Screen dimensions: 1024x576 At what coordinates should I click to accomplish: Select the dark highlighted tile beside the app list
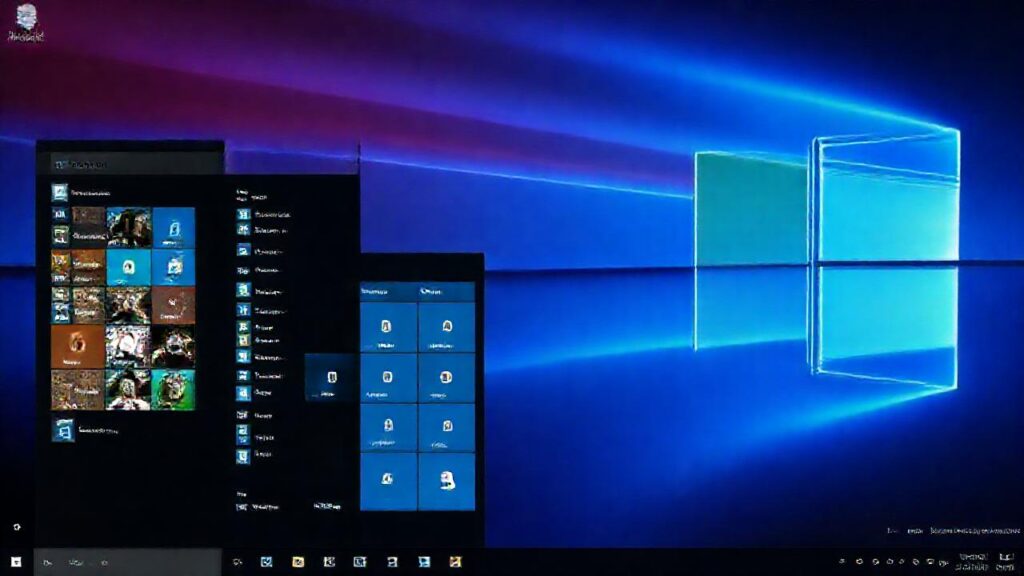click(x=332, y=378)
